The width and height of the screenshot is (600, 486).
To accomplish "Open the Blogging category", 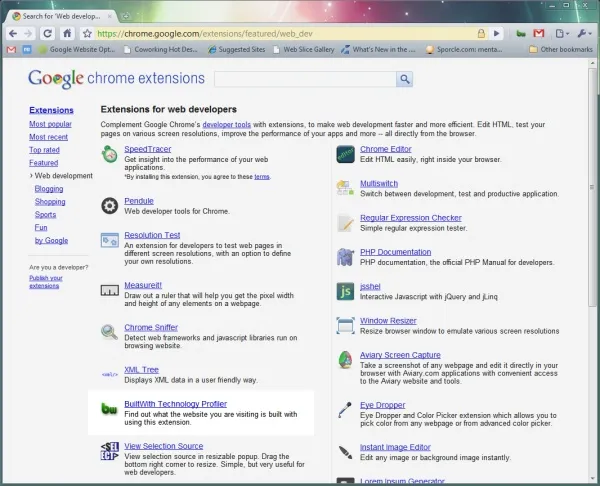I will point(49,189).
